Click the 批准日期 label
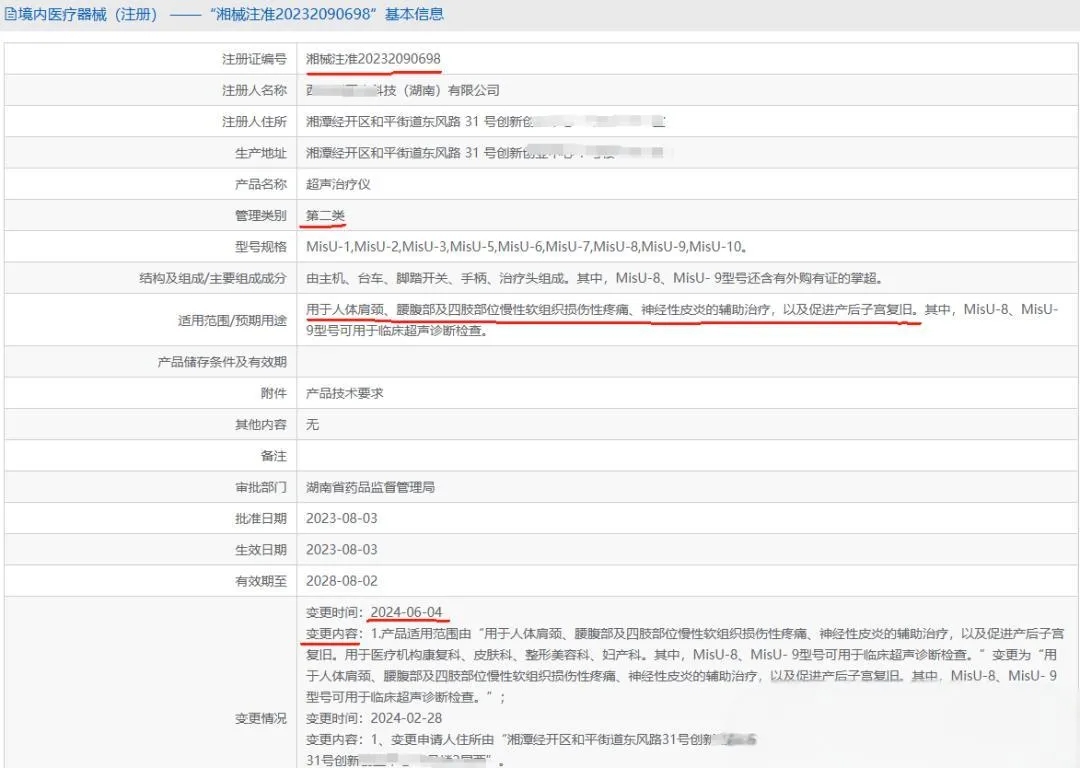The width and height of the screenshot is (1080, 768). click(260, 518)
